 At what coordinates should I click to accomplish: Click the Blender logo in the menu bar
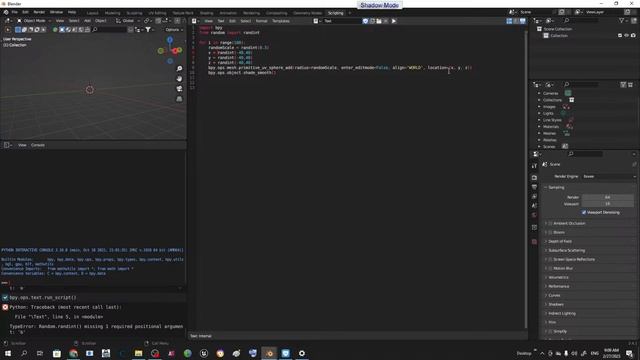click(6, 12)
